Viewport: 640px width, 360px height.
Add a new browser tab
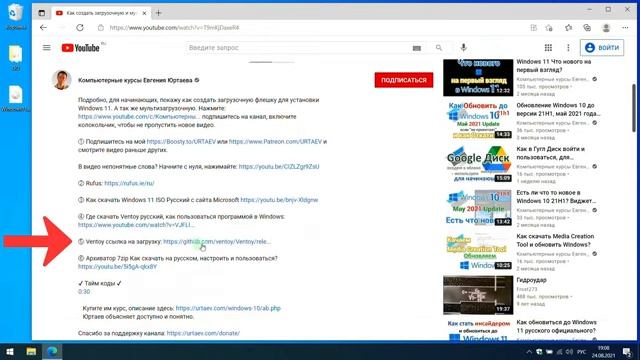tap(158, 13)
